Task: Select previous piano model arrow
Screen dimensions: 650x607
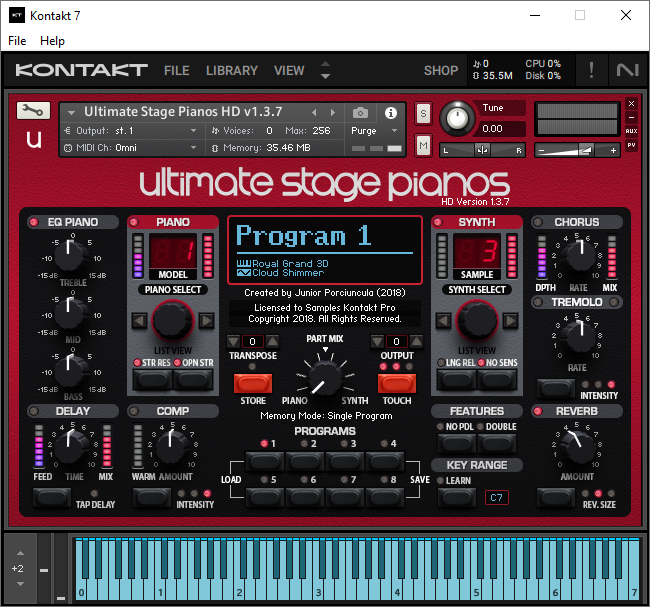Action: coord(139,320)
